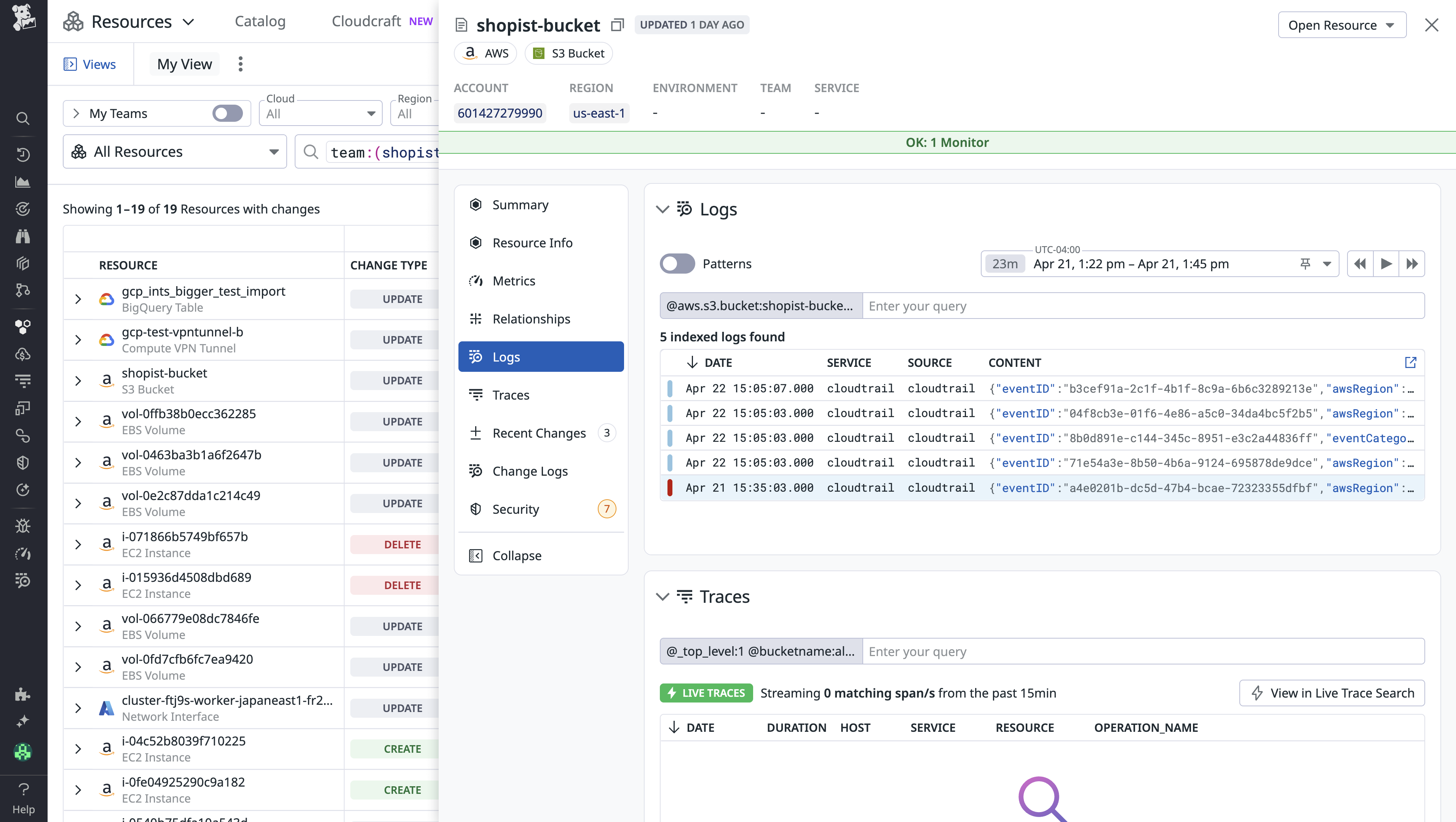
Task: Click the Datadog logo at top left
Action: point(23,17)
